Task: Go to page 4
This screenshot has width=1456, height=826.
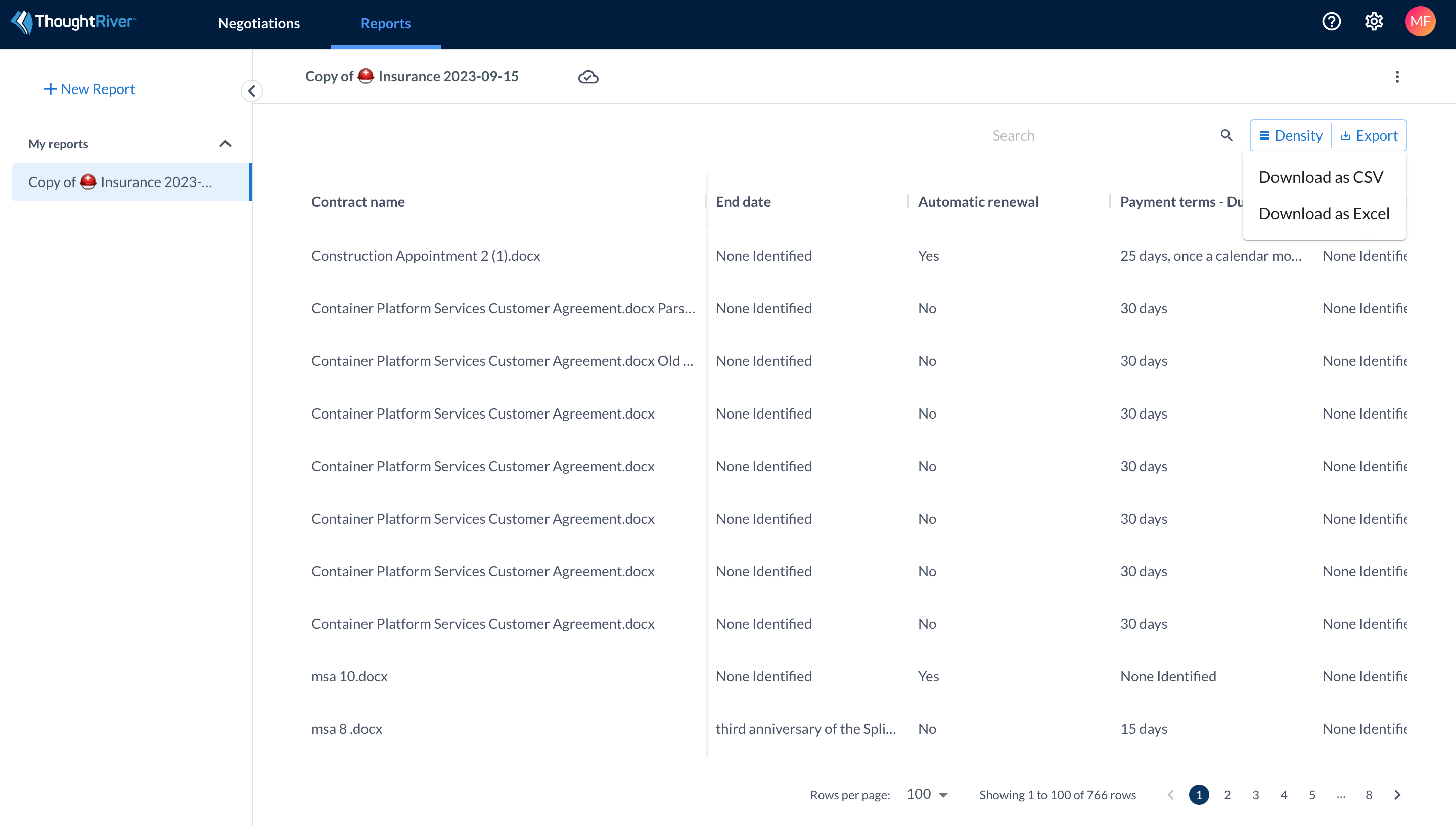Action: pyautogui.click(x=1284, y=794)
